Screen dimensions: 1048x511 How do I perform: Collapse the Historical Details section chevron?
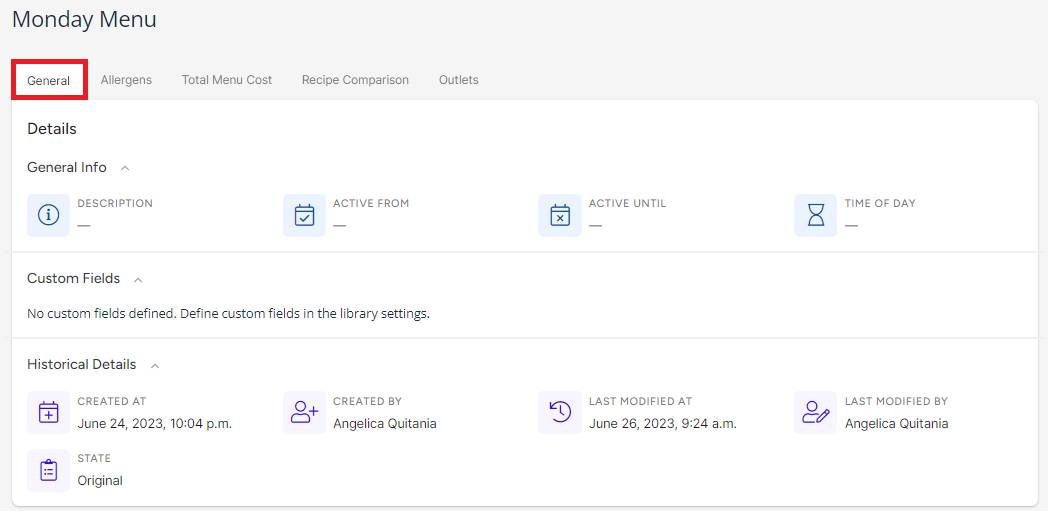(x=155, y=366)
